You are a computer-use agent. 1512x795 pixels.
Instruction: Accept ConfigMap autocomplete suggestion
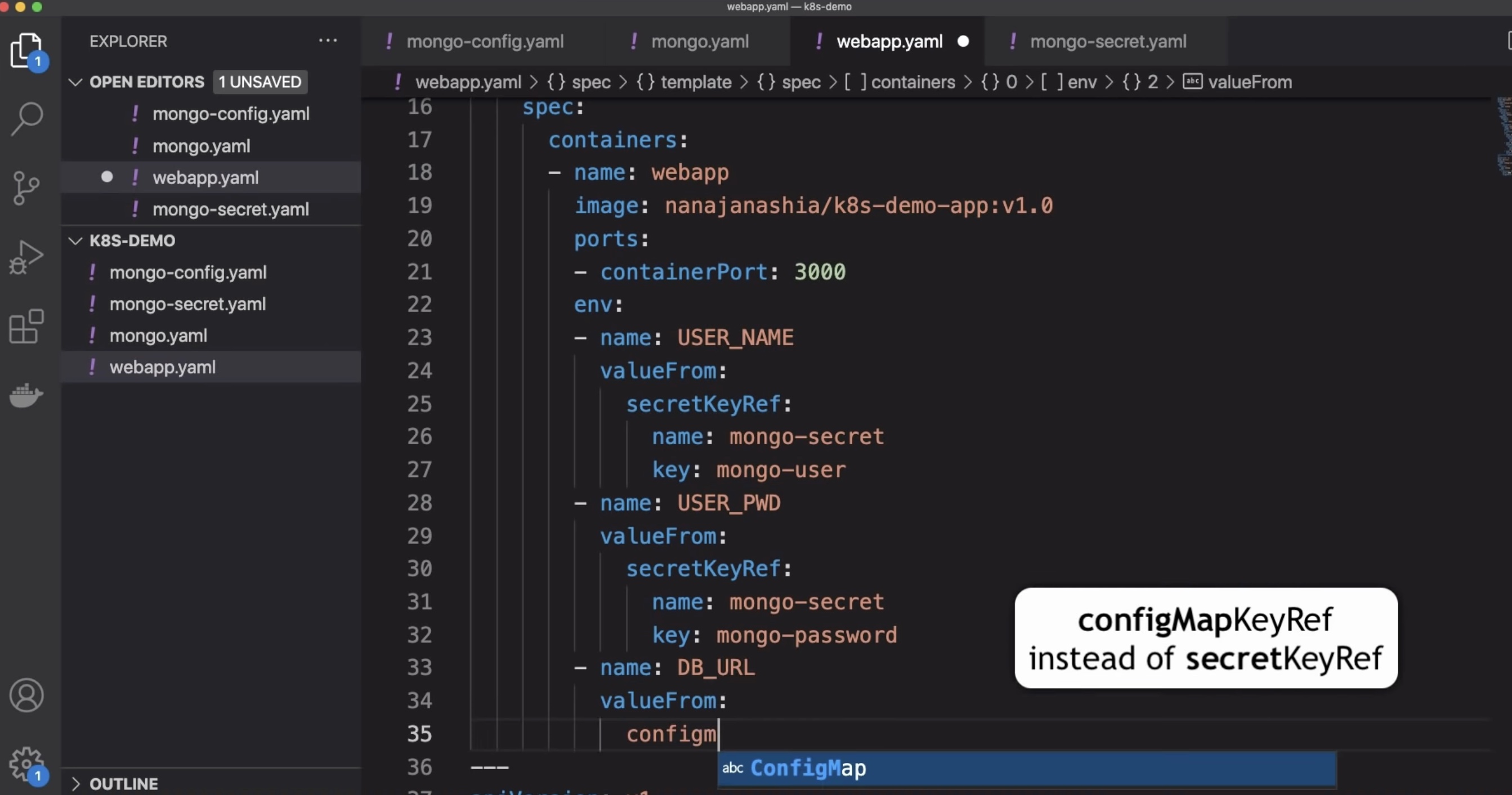coord(1027,768)
